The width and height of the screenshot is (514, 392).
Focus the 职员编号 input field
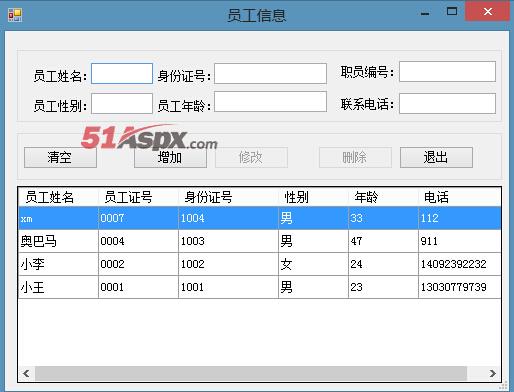pyautogui.click(x=447, y=71)
